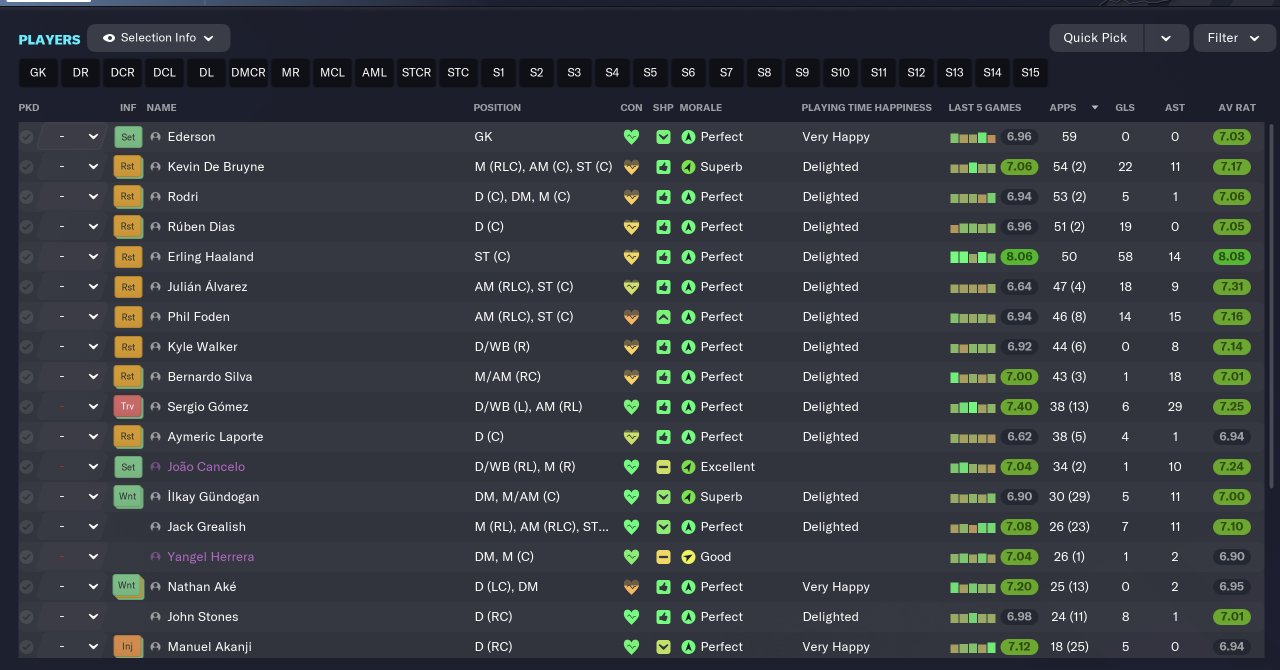
Task: Click Sergio Gómez's condition heart icon
Action: (631, 407)
